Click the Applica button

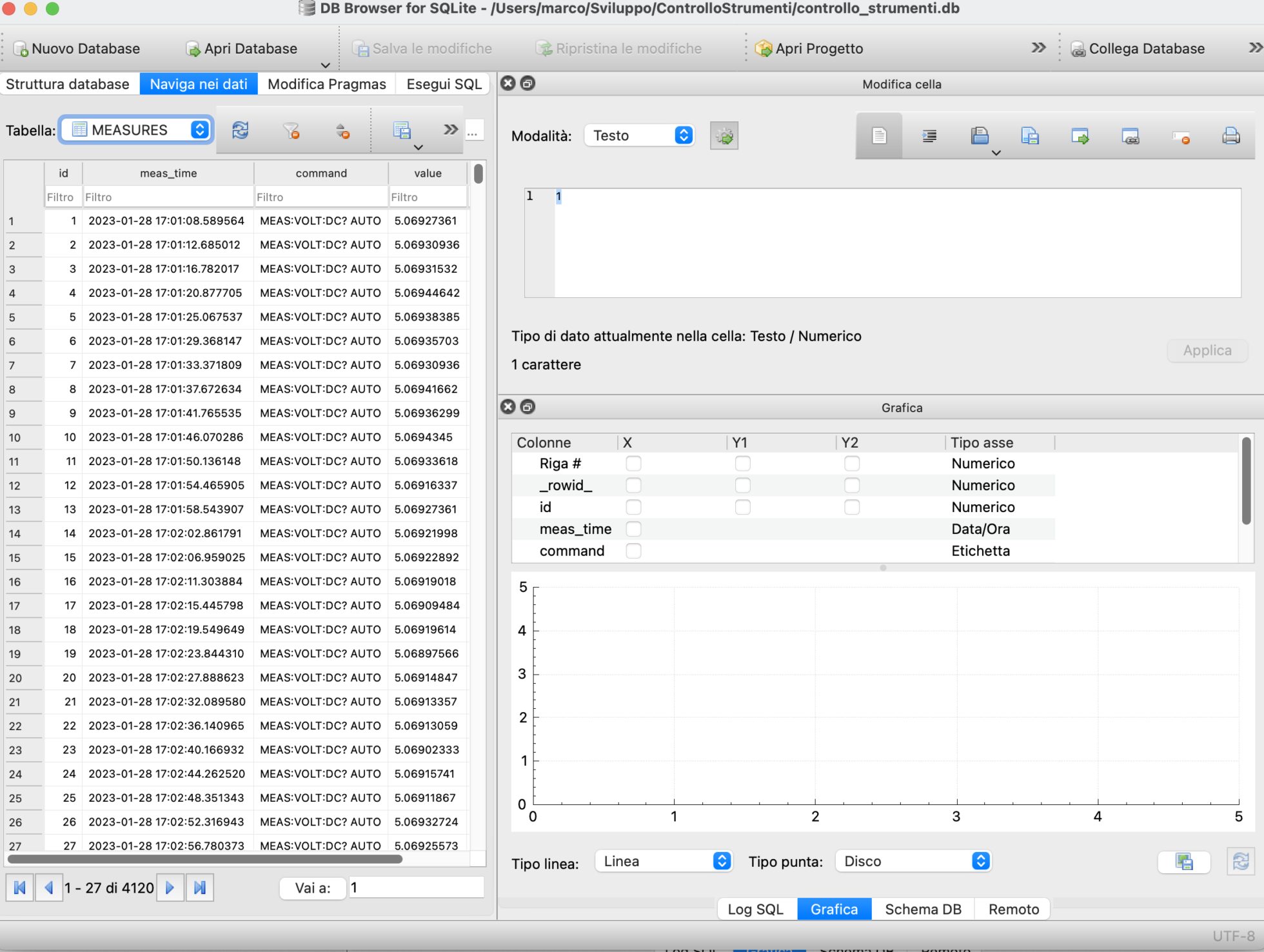[x=1207, y=350]
